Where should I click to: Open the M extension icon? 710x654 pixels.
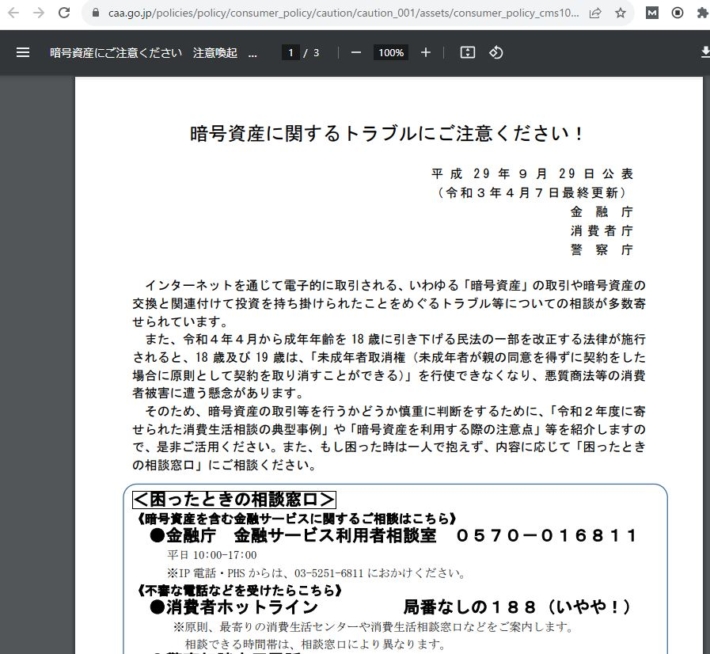tap(652, 13)
